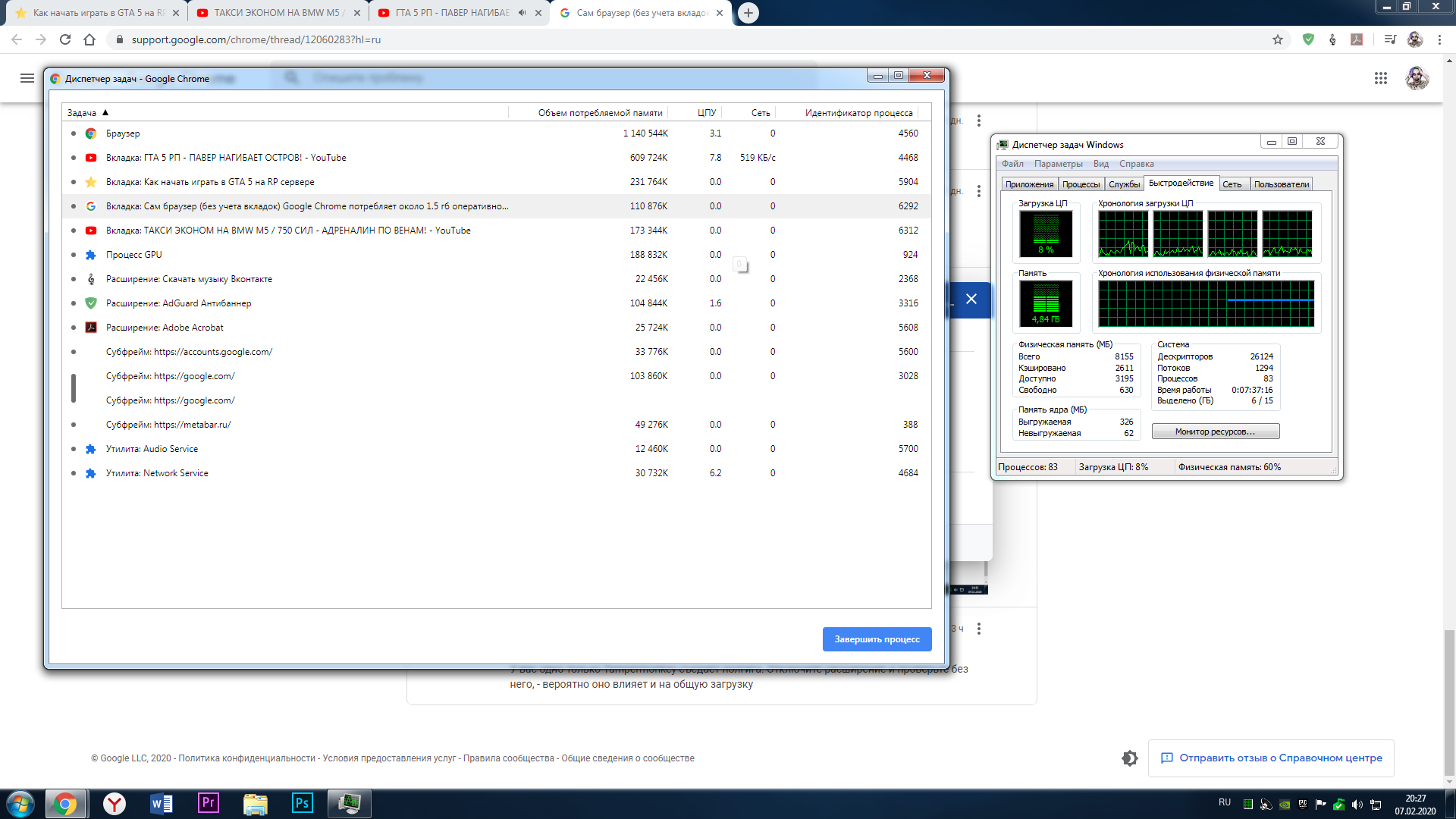Open the Вид menu in Windows Task Manager

1100,164
